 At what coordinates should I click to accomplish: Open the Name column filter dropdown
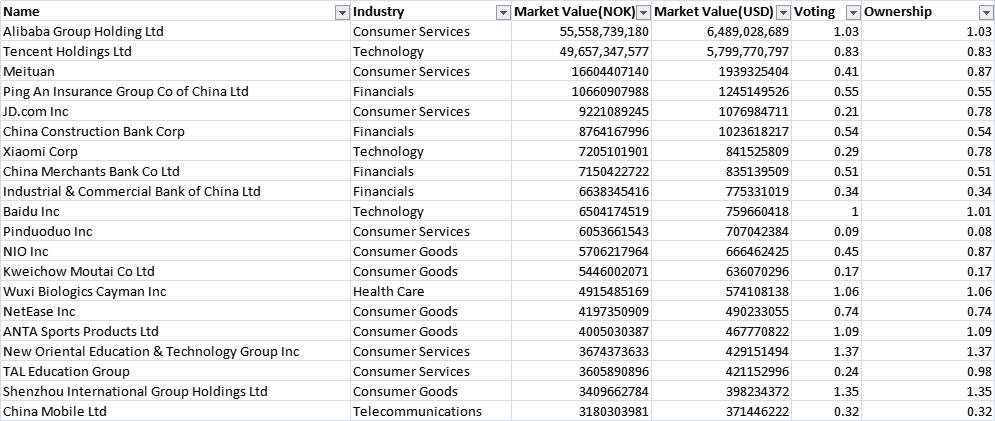pyautogui.click(x=342, y=12)
